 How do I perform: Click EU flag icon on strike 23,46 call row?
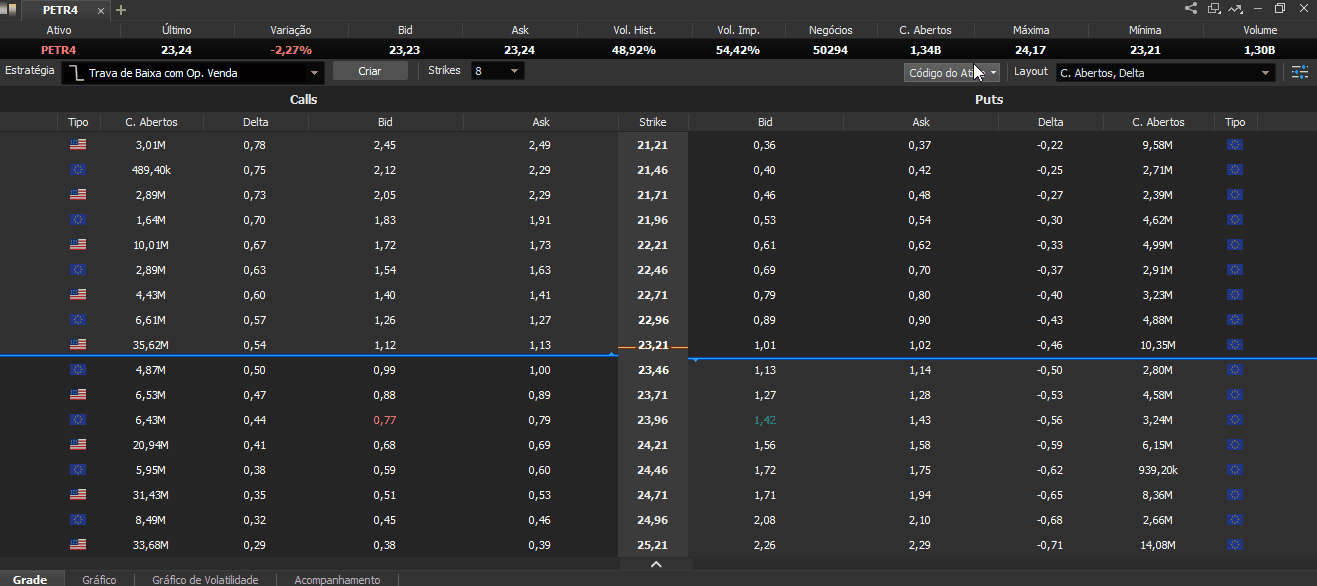78,370
